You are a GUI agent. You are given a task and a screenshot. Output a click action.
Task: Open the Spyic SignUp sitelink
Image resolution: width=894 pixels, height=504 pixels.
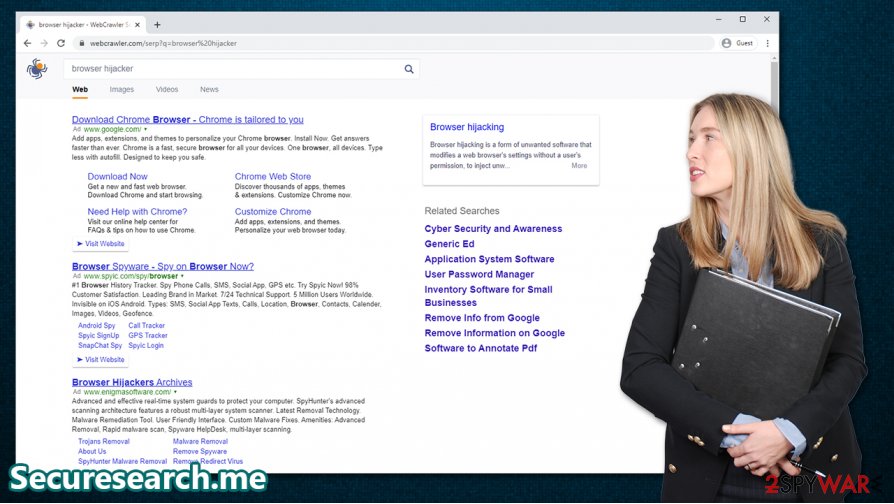point(99,336)
